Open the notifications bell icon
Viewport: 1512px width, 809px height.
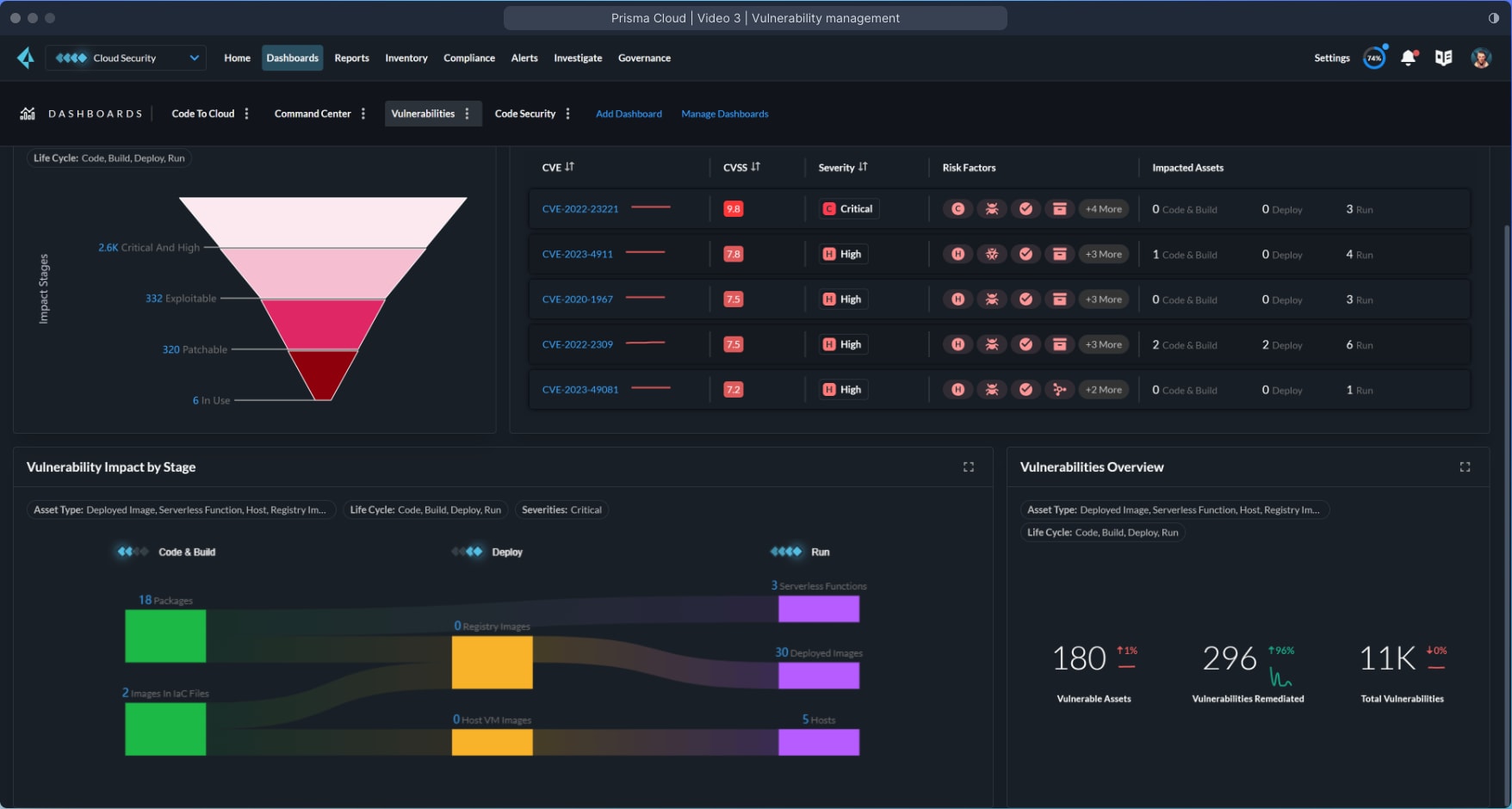click(1410, 57)
